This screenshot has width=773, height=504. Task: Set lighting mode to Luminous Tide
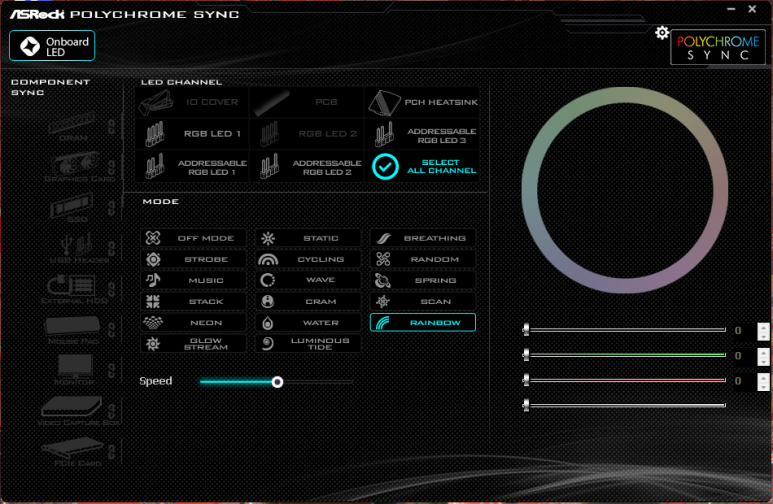pos(308,344)
